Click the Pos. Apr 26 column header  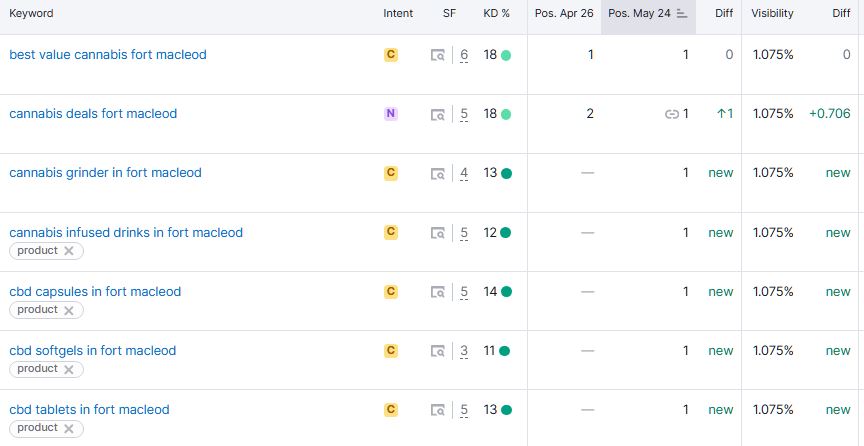565,14
